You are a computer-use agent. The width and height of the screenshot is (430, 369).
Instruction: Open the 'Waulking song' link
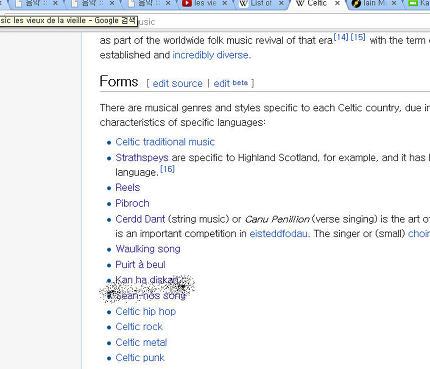(148, 249)
